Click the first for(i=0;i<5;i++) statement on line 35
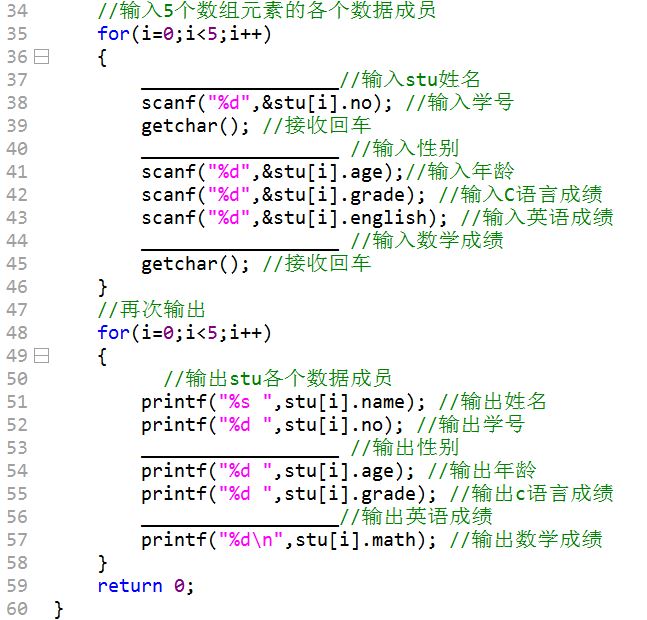Viewport: 647px width, 620px height. pyautogui.click(x=184, y=34)
